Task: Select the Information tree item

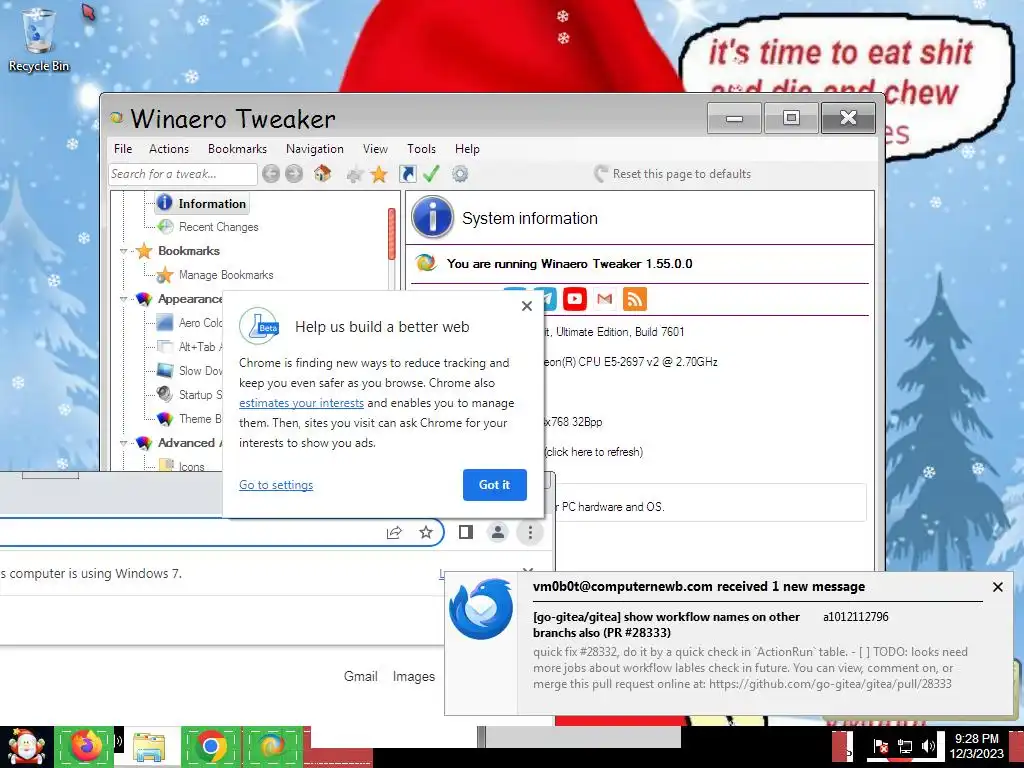Action: pos(202,204)
